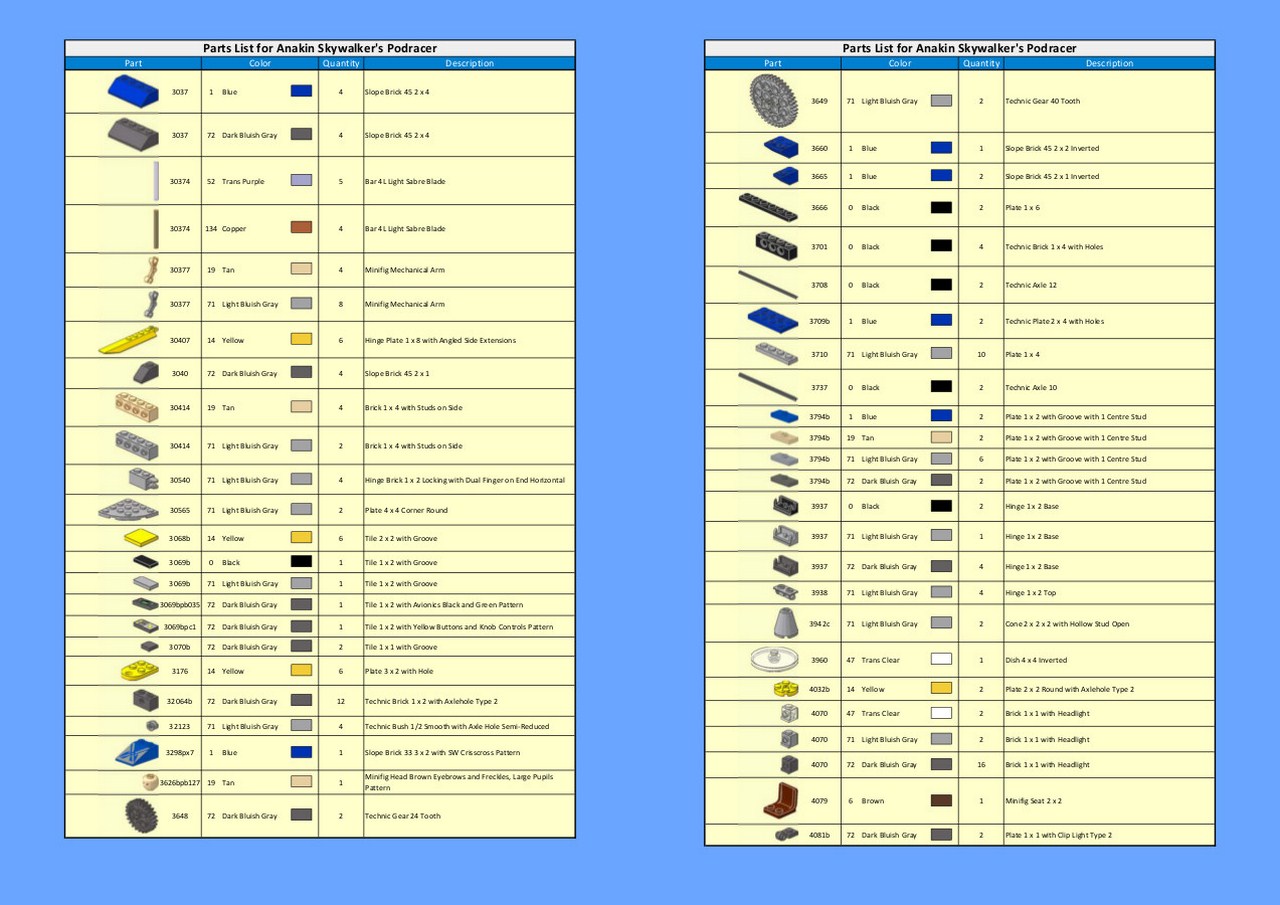This screenshot has height=905, width=1280.
Task: Click the 4081b clip light plate image
Action: (786, 835)
